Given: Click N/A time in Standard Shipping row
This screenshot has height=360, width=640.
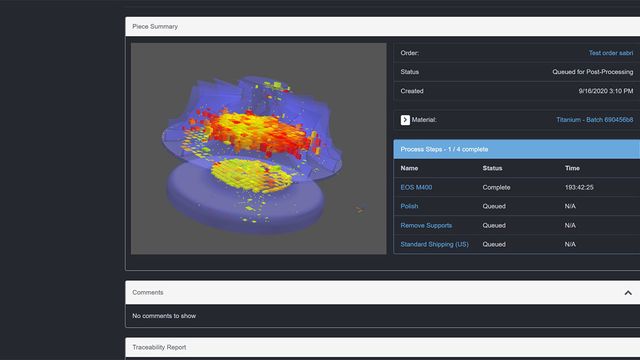Looking at the screenshot, I should pyautogui.click(x=570, y=244).
